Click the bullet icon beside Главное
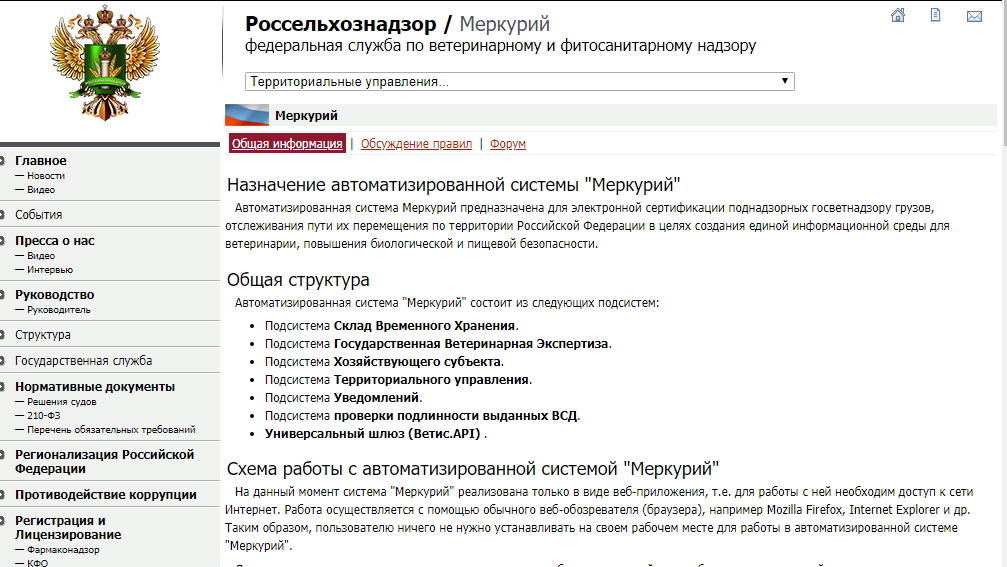The height and width of the screenshot is (567, 1007). (x=3, y=161)
